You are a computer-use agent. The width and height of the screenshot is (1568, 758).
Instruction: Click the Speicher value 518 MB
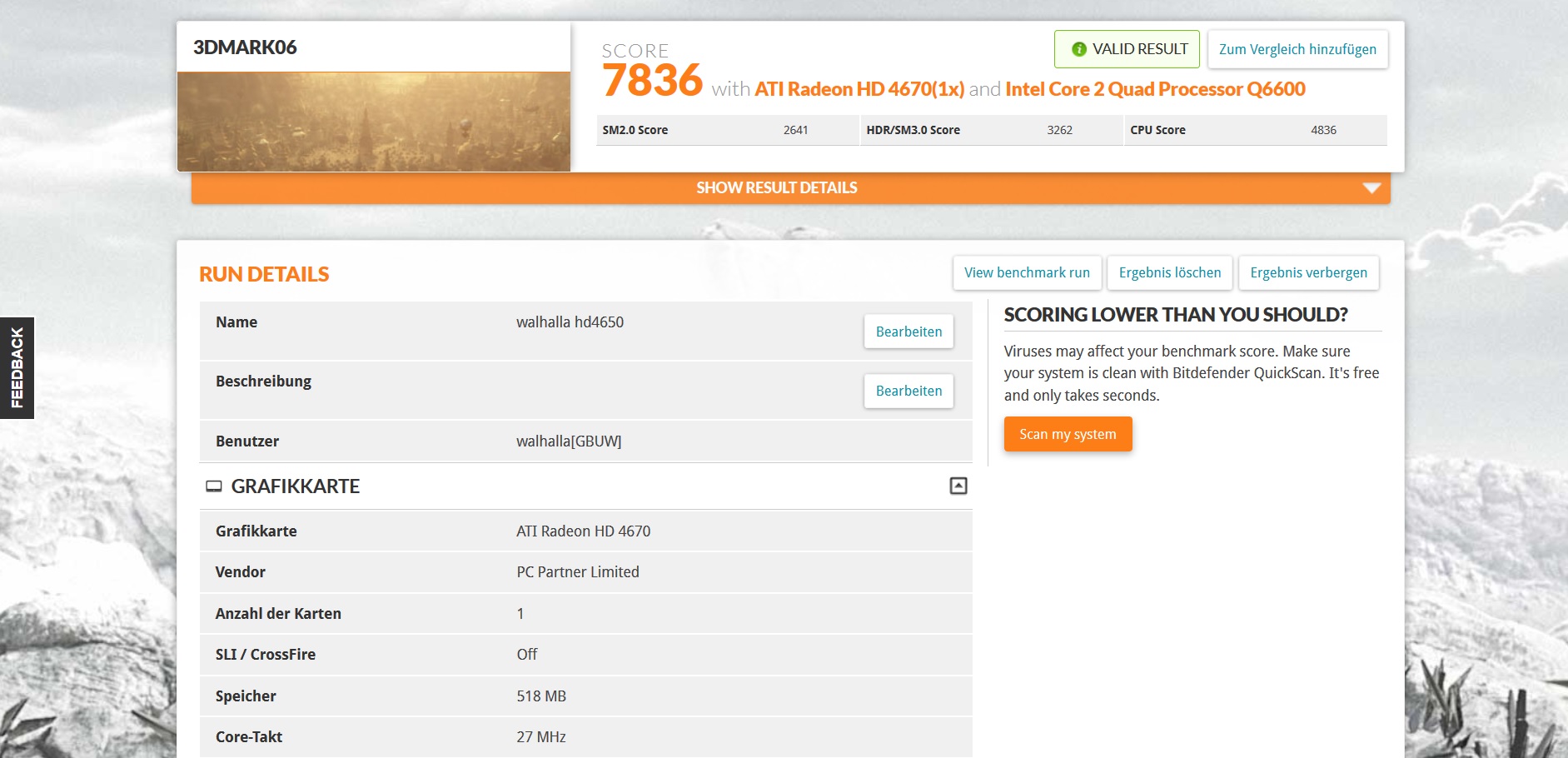(541, 696)
